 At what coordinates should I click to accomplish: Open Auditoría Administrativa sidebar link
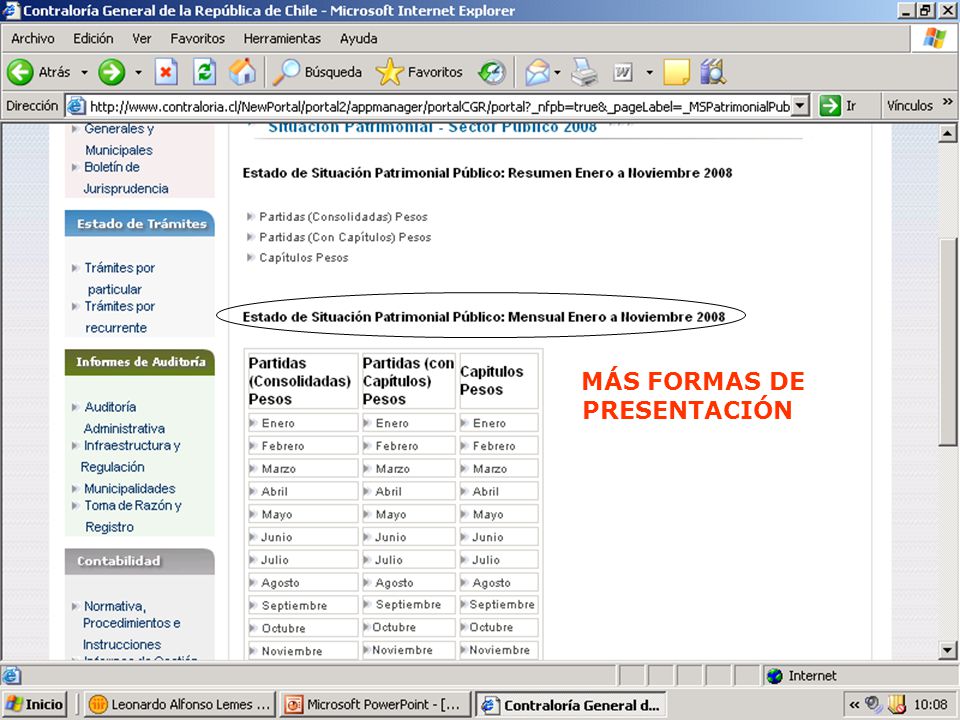point(124,417)
